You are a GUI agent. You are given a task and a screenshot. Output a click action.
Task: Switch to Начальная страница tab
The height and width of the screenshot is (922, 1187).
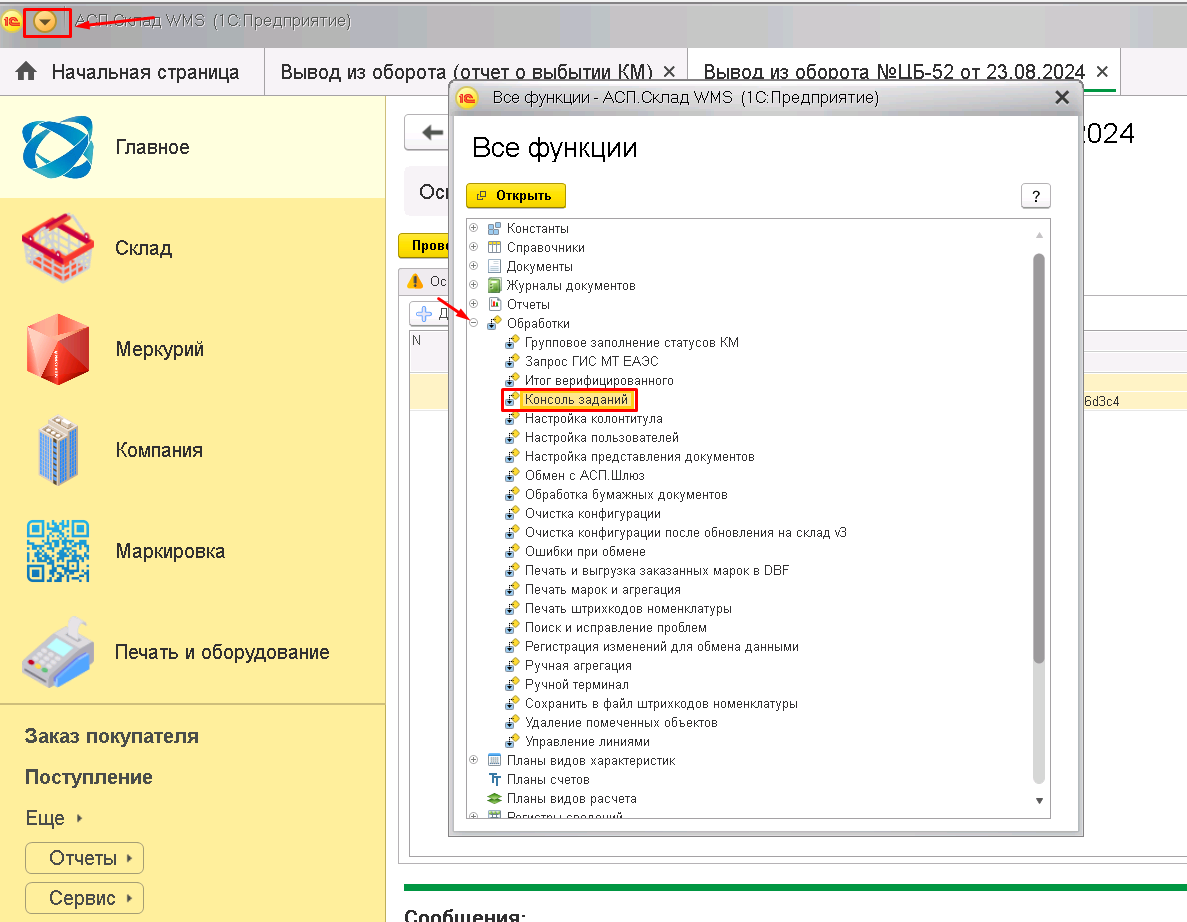tap(132, 72)
